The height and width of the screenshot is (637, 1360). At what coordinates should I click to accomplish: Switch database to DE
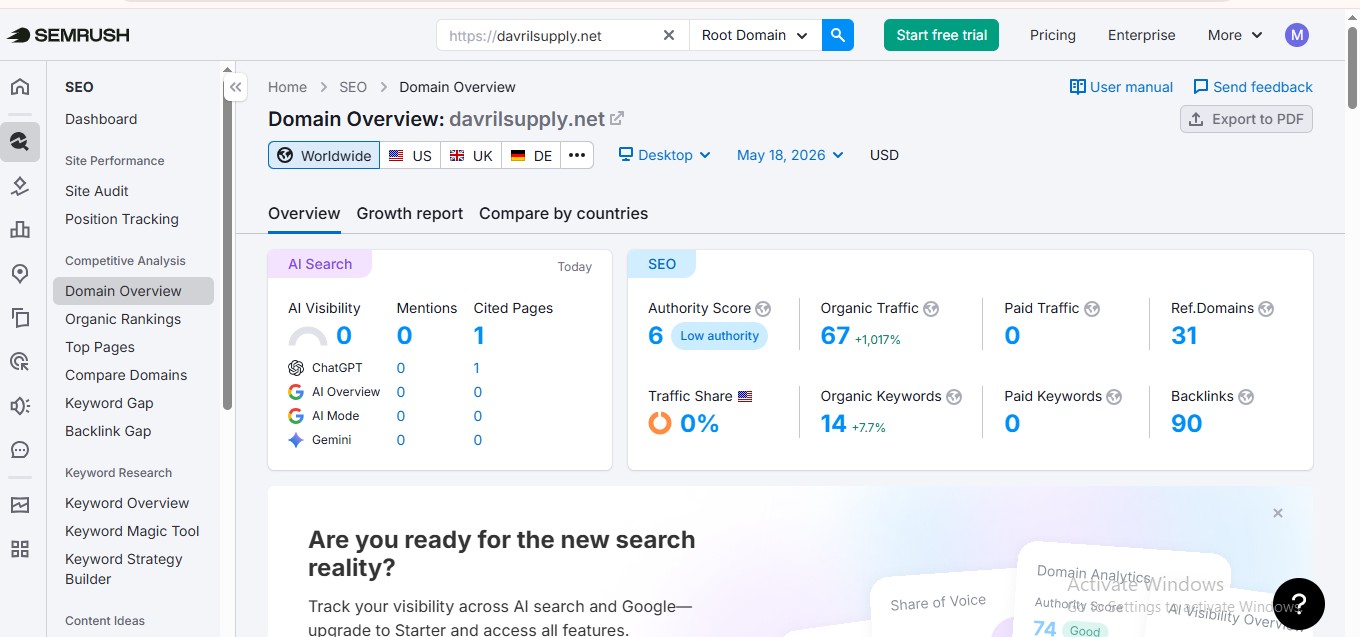tap(531, 155)
